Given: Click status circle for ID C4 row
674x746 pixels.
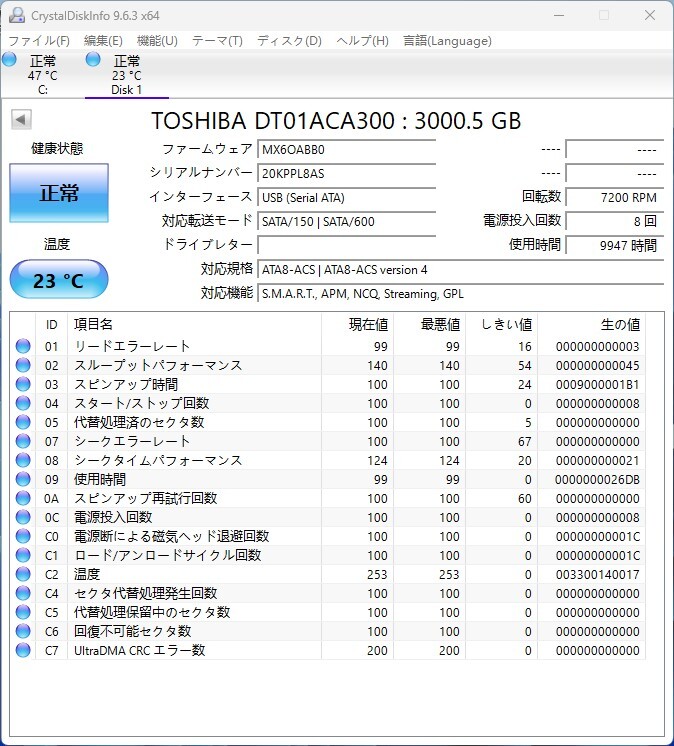Looking at the screenshot, I should point(23,593).
